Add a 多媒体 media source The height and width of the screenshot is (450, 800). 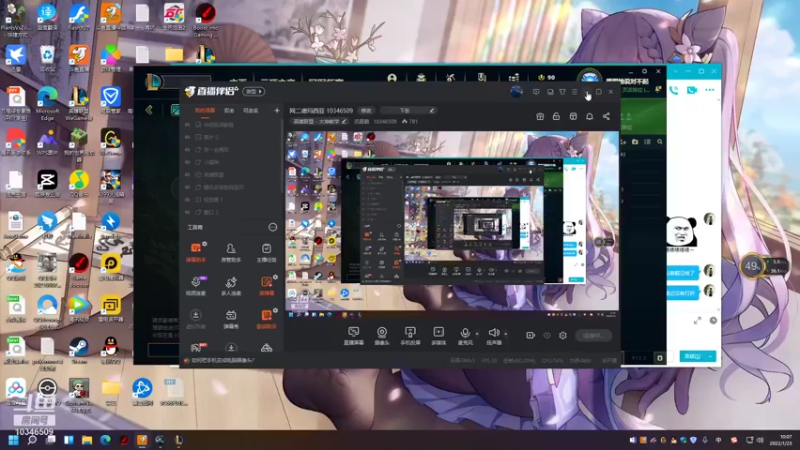coord(438,336)
